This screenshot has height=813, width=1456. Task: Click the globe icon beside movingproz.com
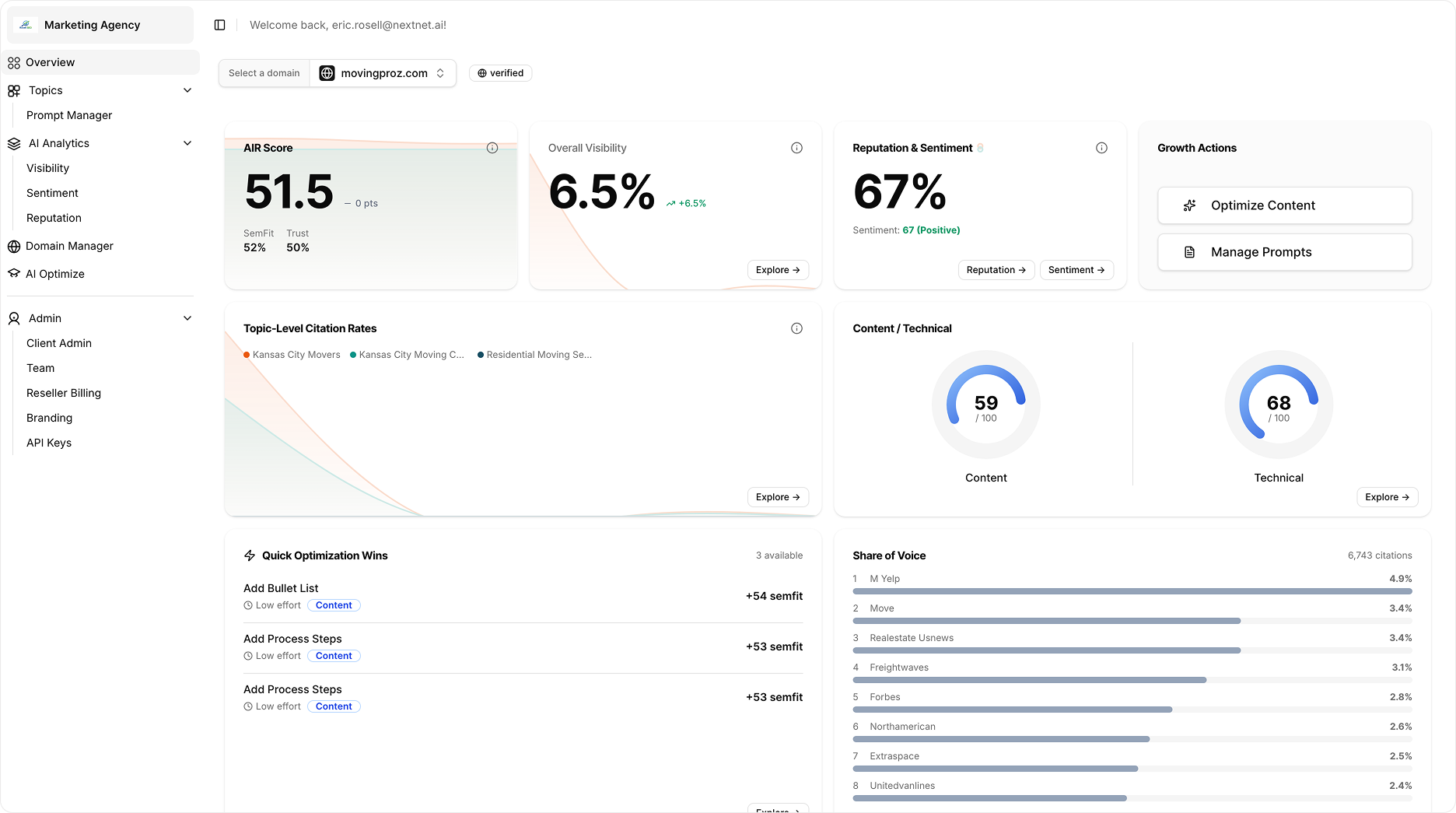coord(327,73)
